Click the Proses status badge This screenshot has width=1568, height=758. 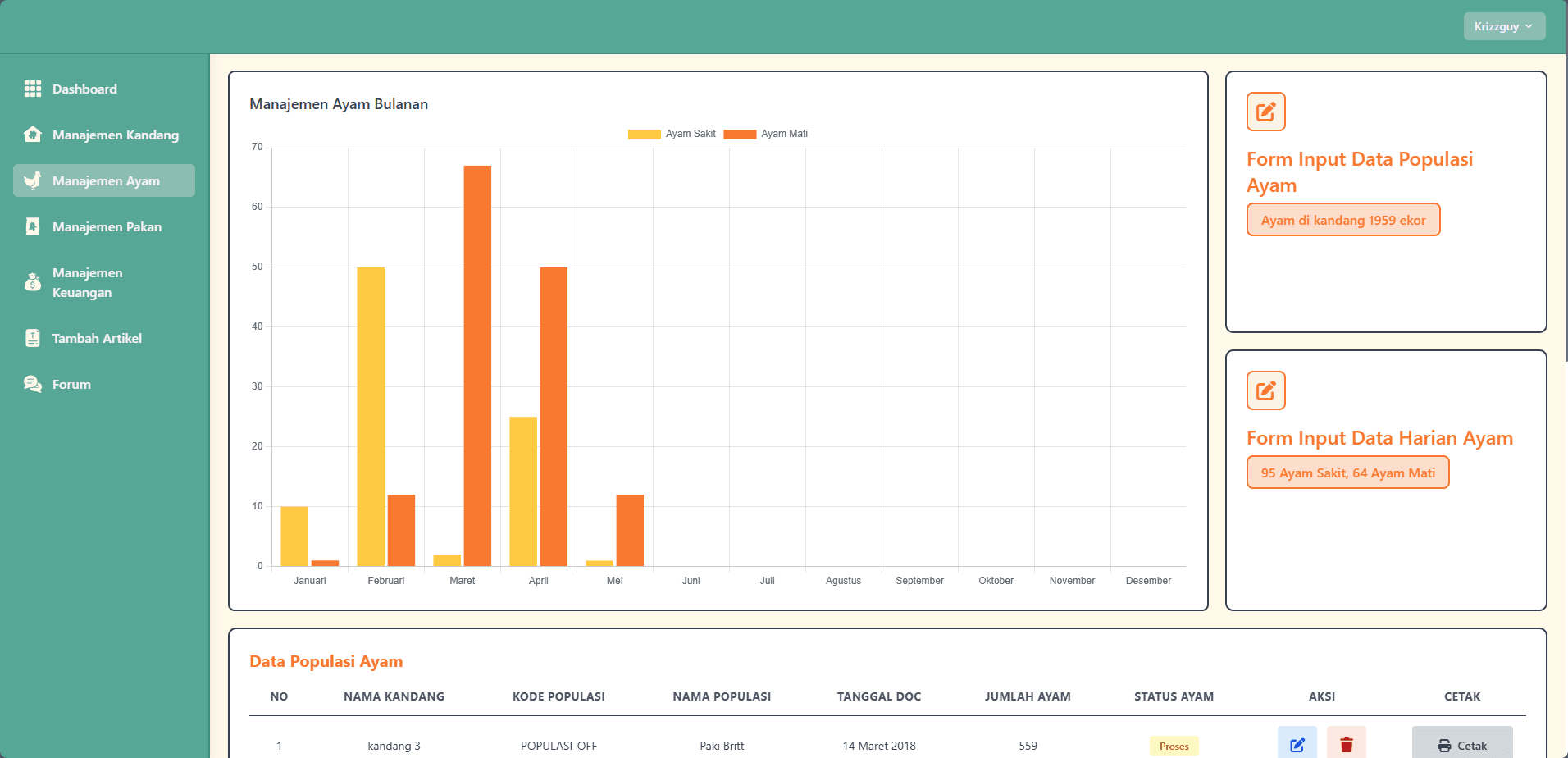[1174, 746]
